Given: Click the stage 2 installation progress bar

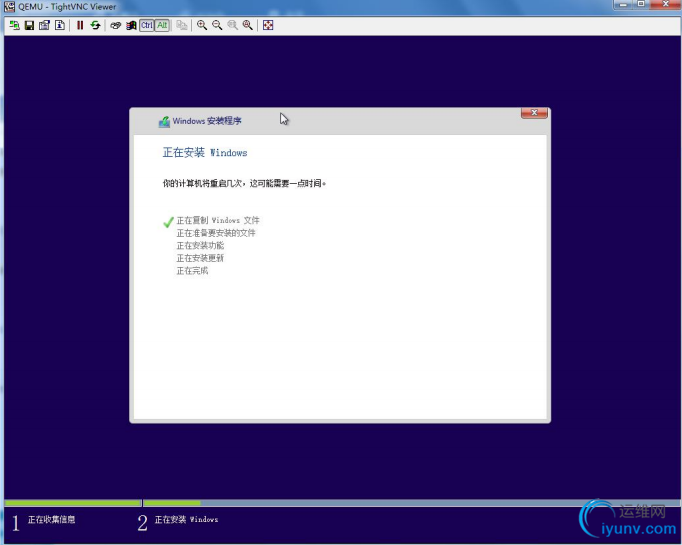Looking at the screenshot, I should 411,503.
